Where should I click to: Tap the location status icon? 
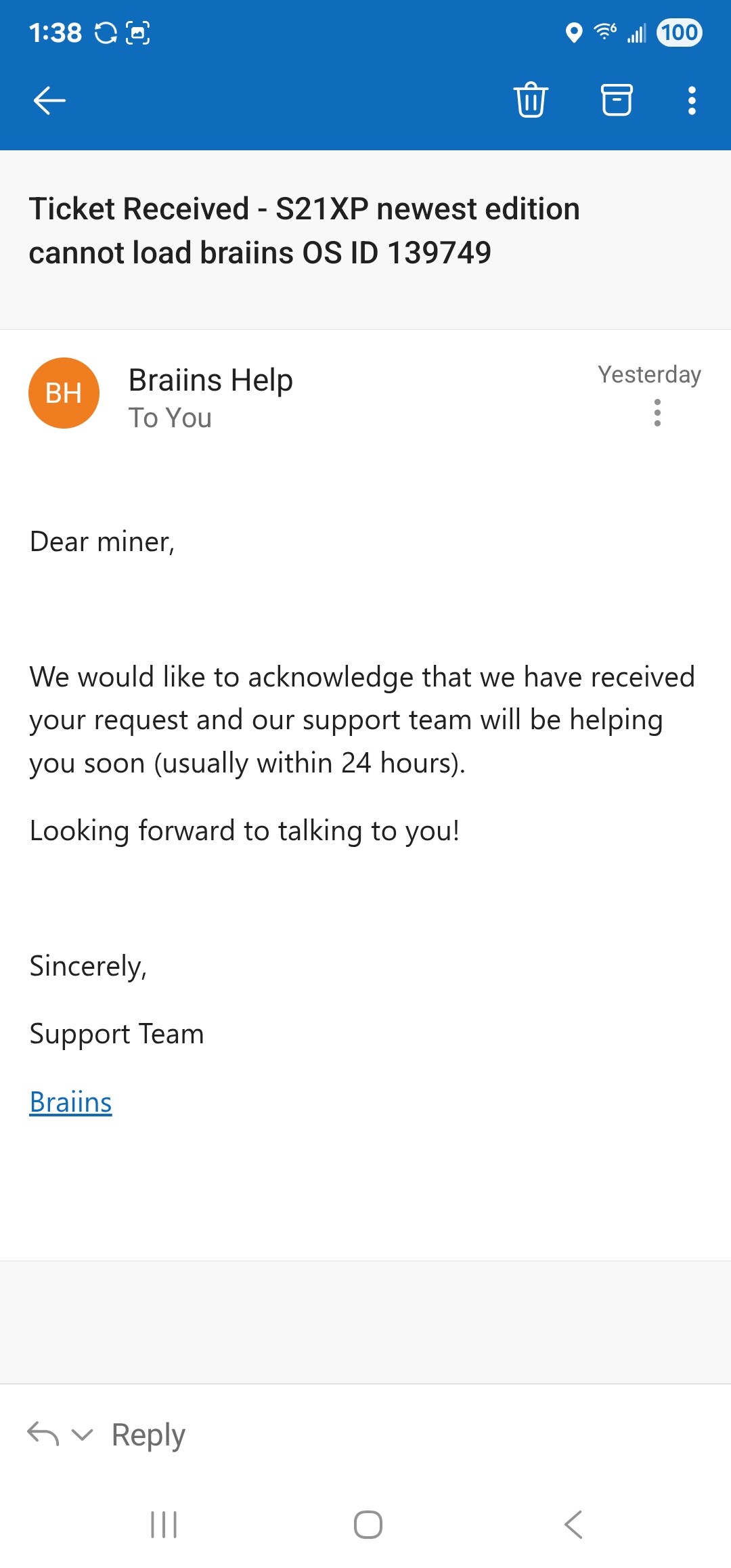[574, 32]
